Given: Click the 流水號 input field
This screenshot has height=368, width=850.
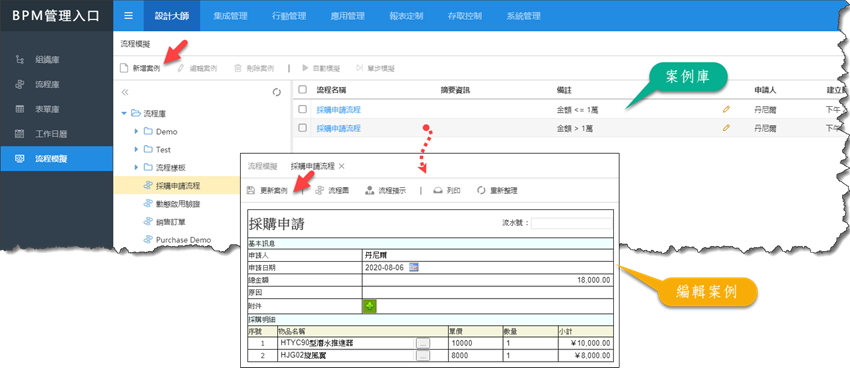Looking at the screenshot, I should point(571,223).
